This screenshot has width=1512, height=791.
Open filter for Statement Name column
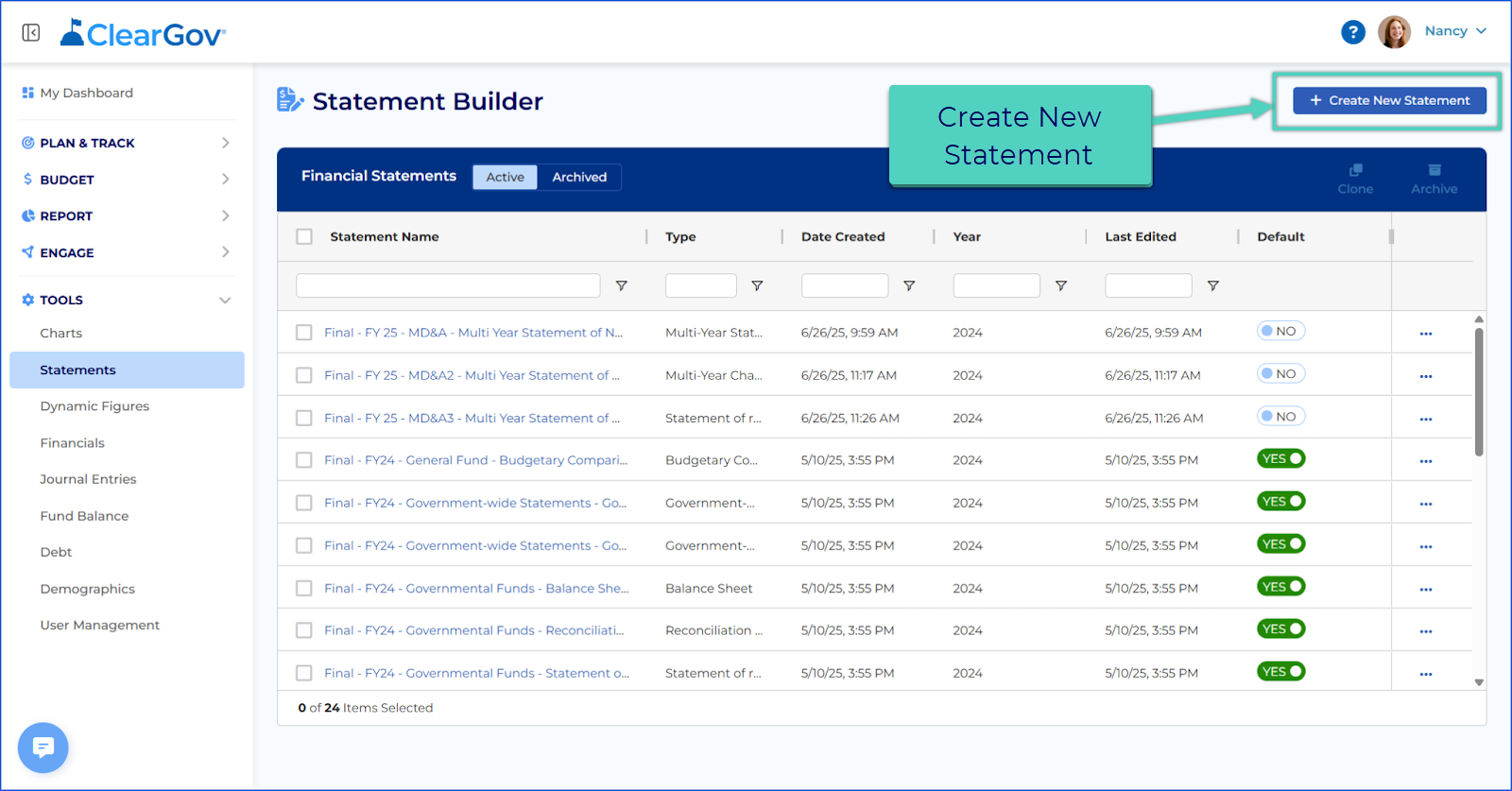click(x=622, y=285)
